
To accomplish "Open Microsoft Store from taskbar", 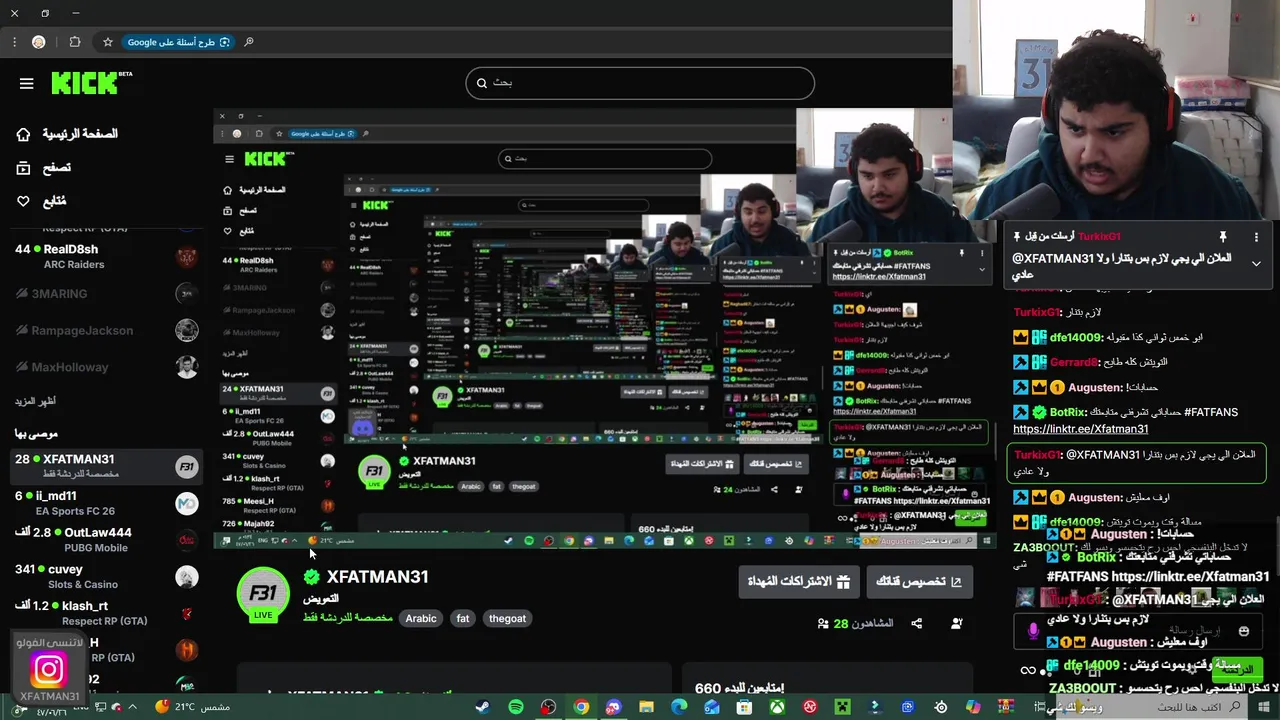I will pyautogui.click(x=745, y=707).
